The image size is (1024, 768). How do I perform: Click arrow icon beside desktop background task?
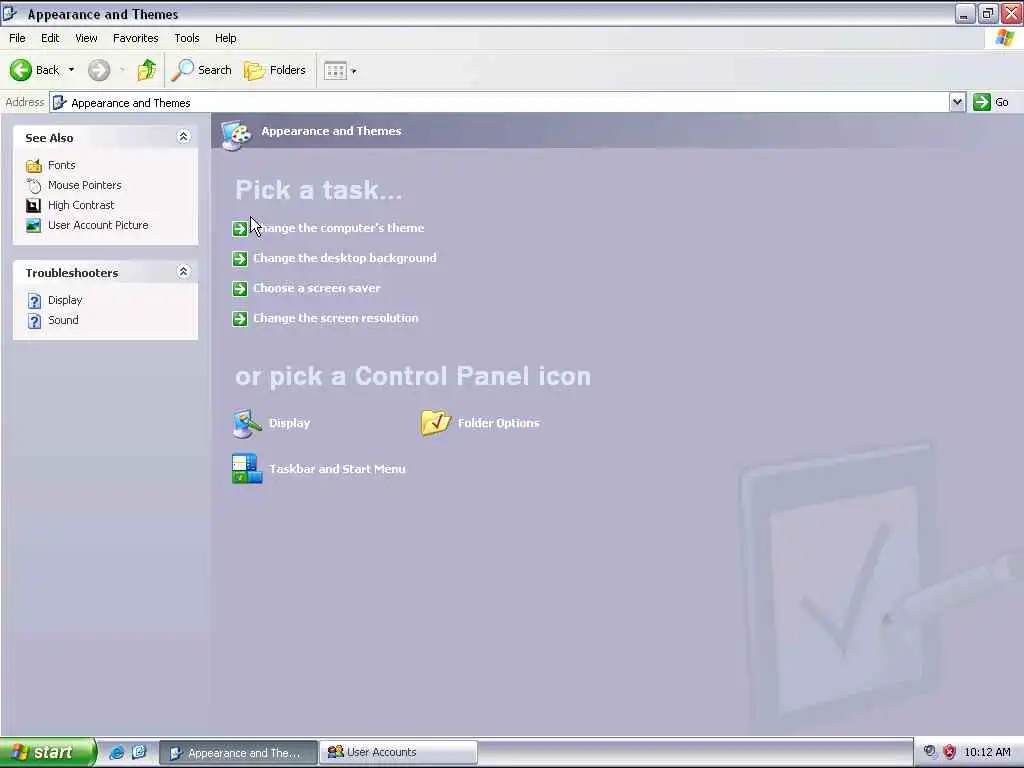click(240, 259)
